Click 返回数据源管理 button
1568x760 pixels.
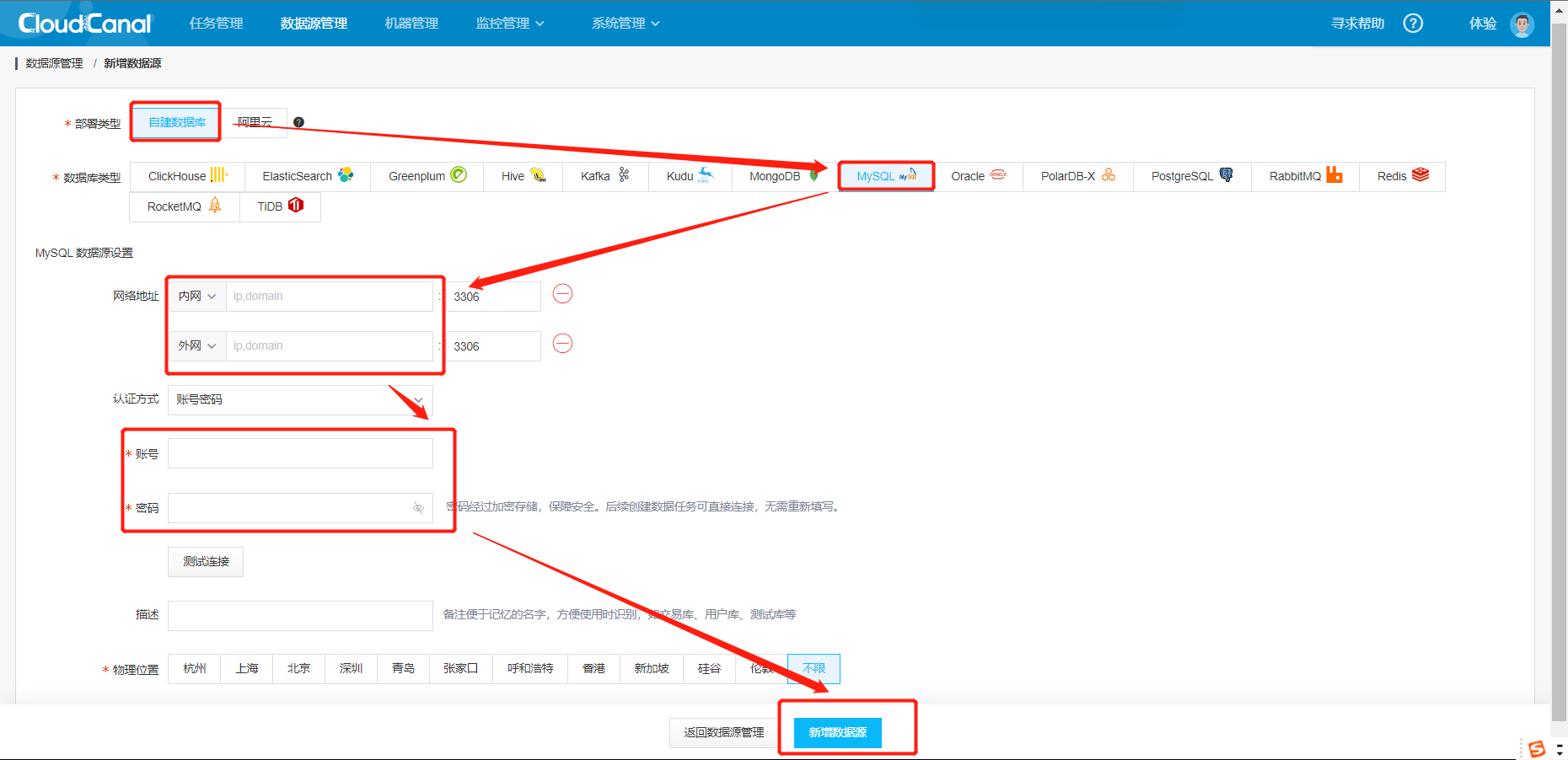pyautogui.click(x=724, y=732)
